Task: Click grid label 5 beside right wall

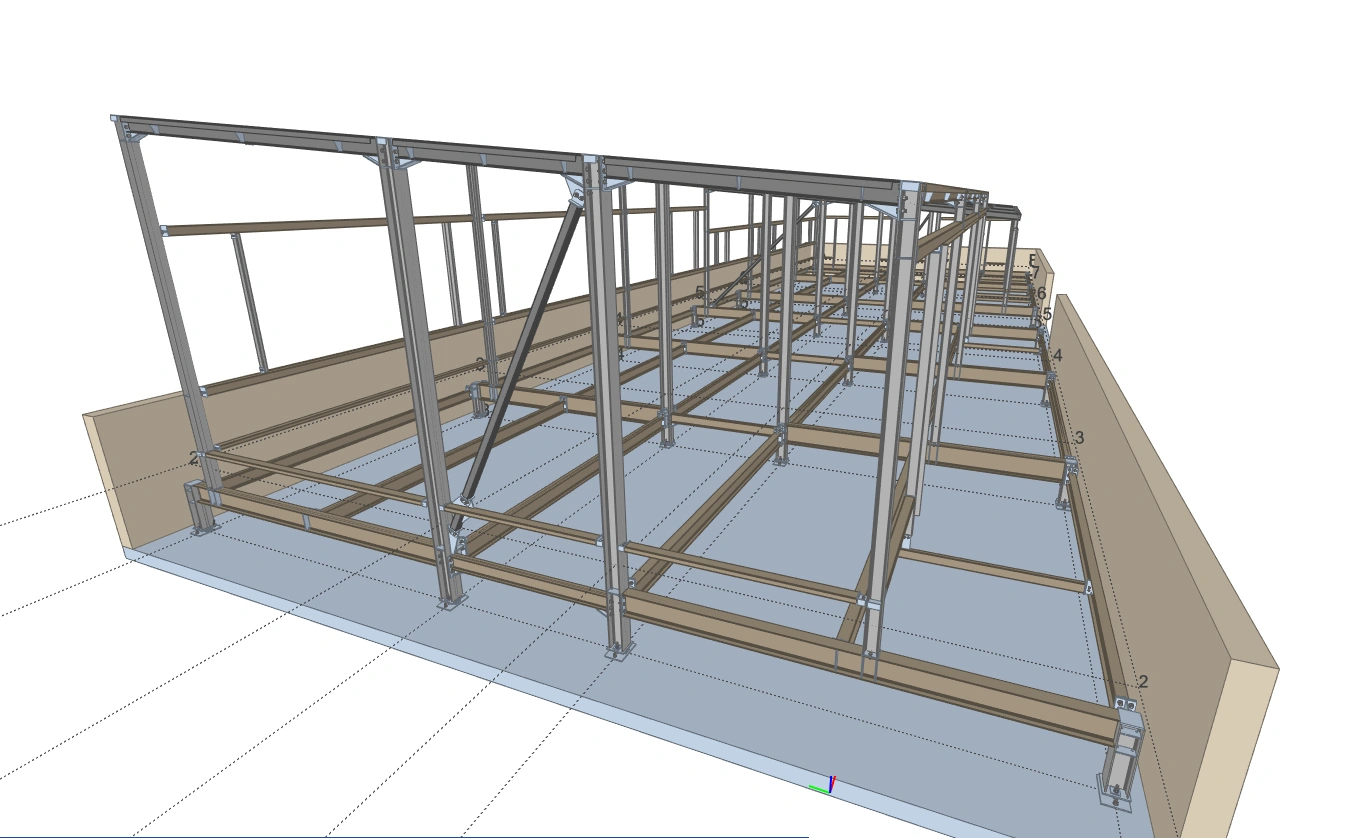Action: 1047,314
